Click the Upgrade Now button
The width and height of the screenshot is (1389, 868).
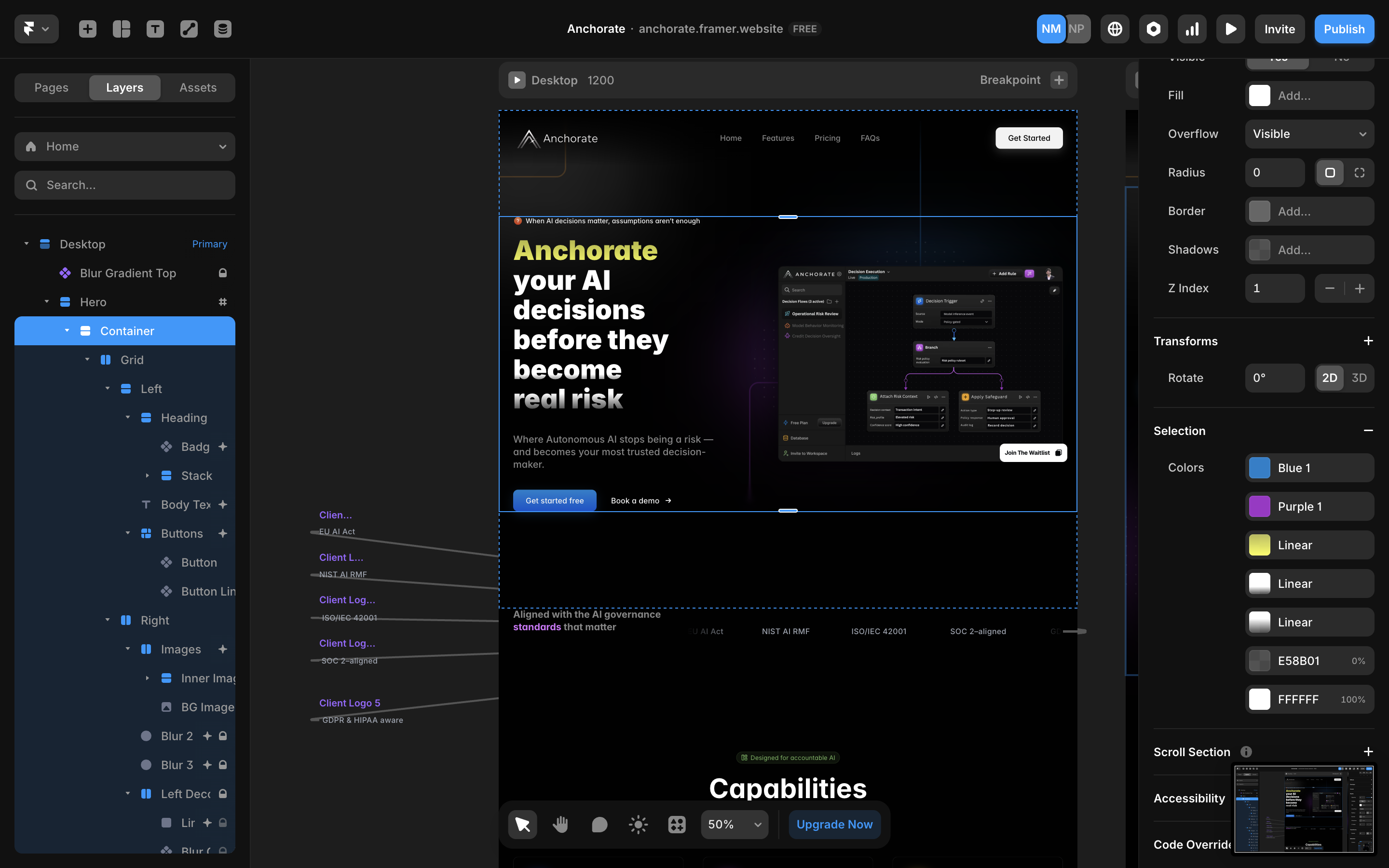click(x=834, y=825)
